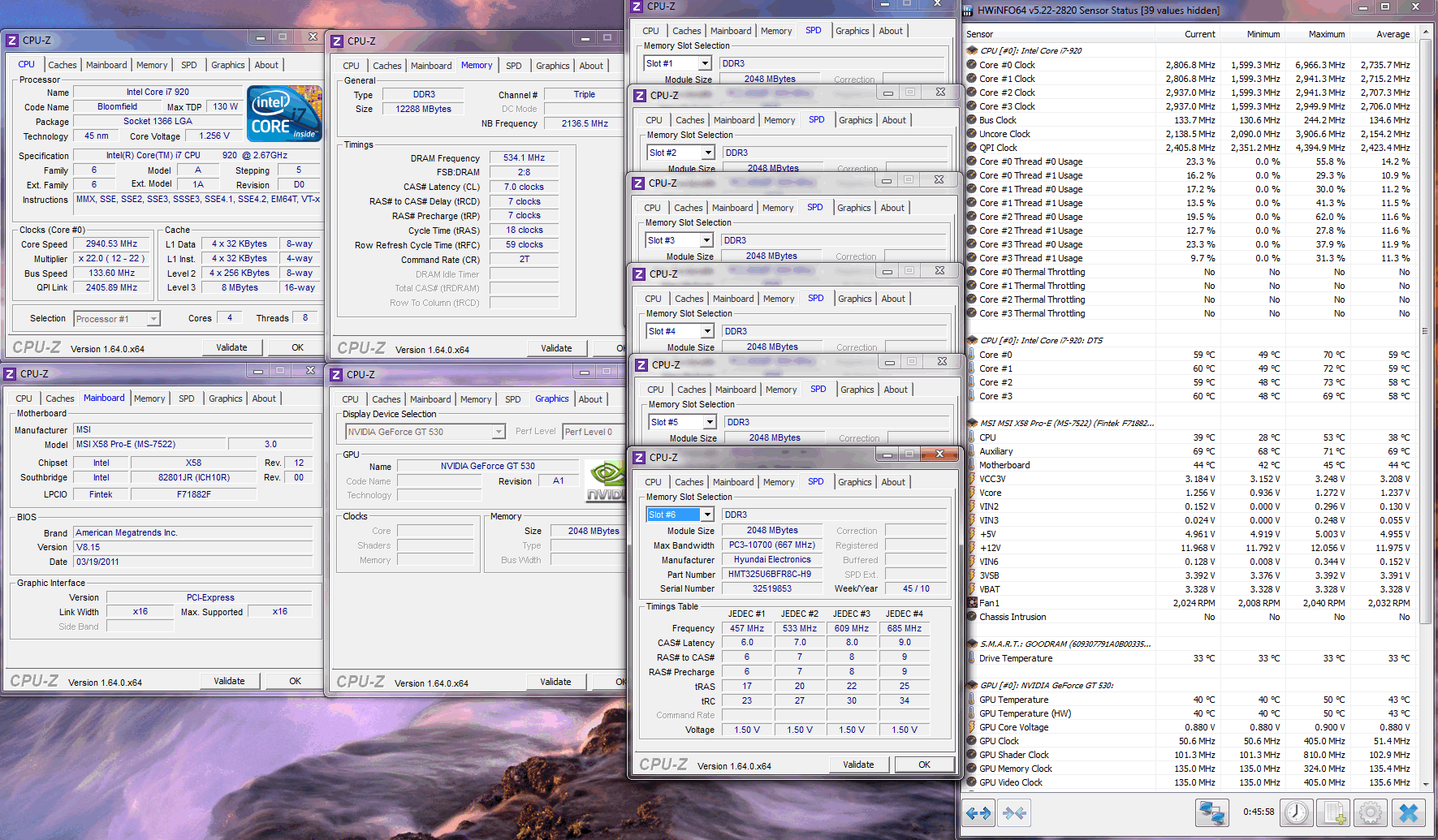This screenshot has height=840, width=1438.
Task: Open Mainboard tab in the Slot #1 SPD window
Action: 731,31
